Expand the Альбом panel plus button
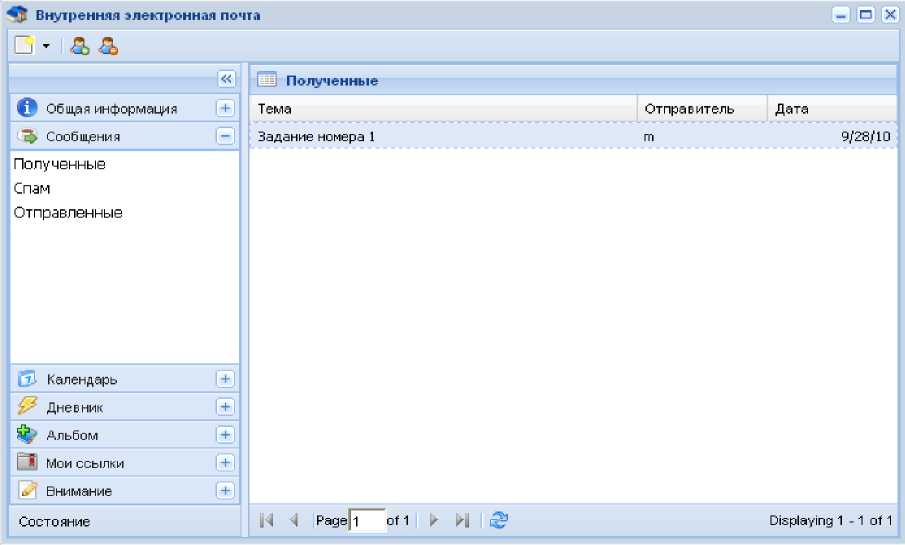Screen dimensions: 905x545 (x=225, y=434)
